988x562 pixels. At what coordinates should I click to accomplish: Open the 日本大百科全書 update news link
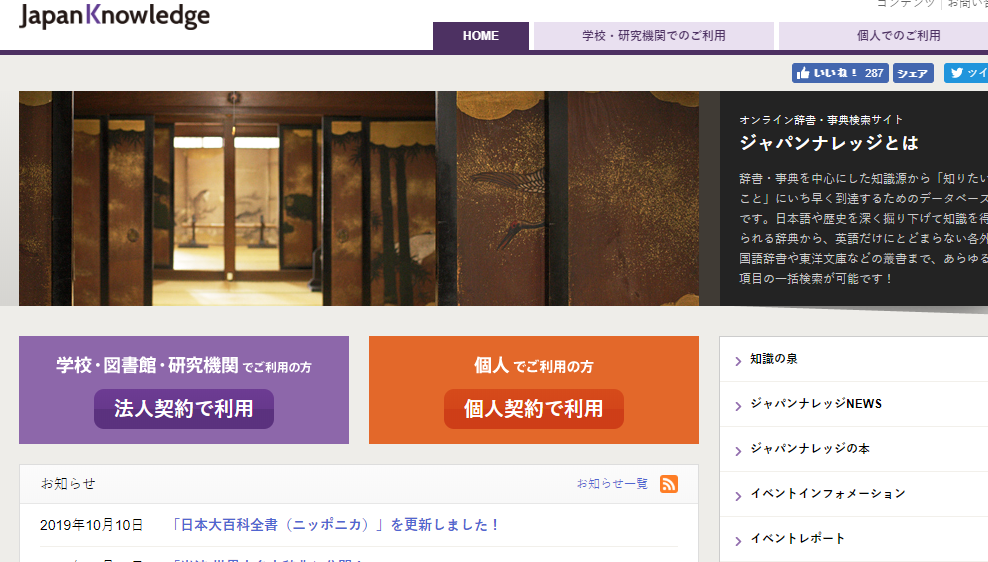click(x=336, y=525)
